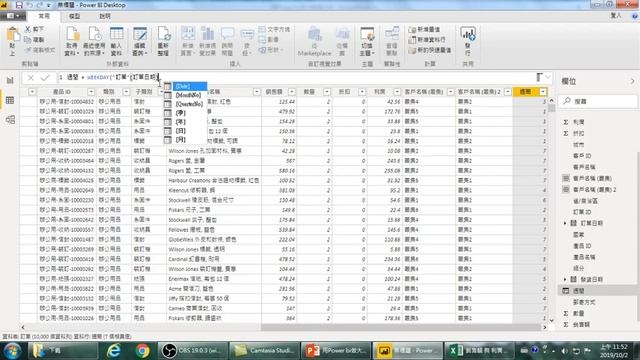Image resolution: width=640 pixels, height=360 pixels.
Task: Select the 訂單 ID field
Action: pyautogui.click(x=582, y=212)
